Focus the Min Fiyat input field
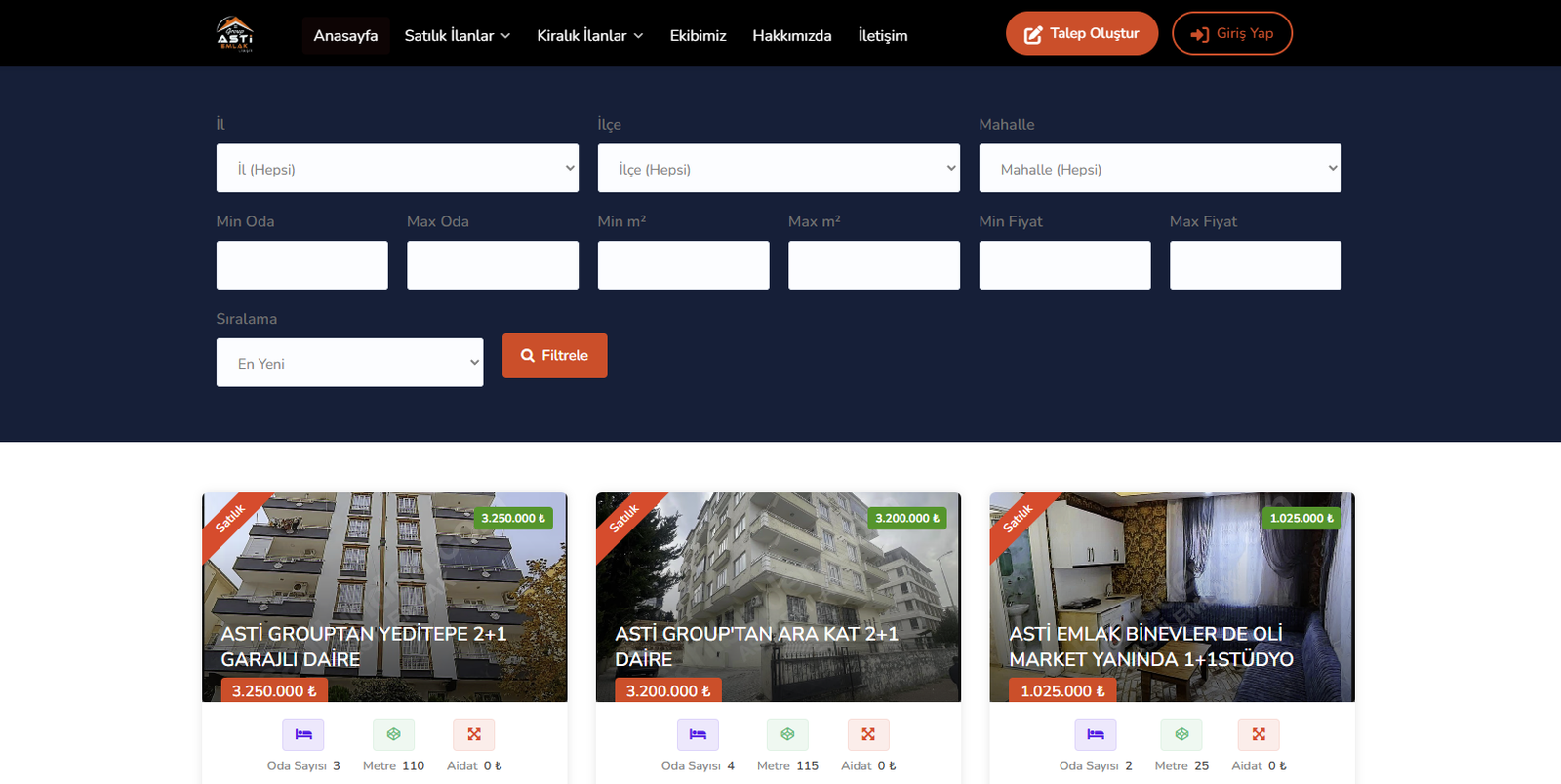 1064,265
